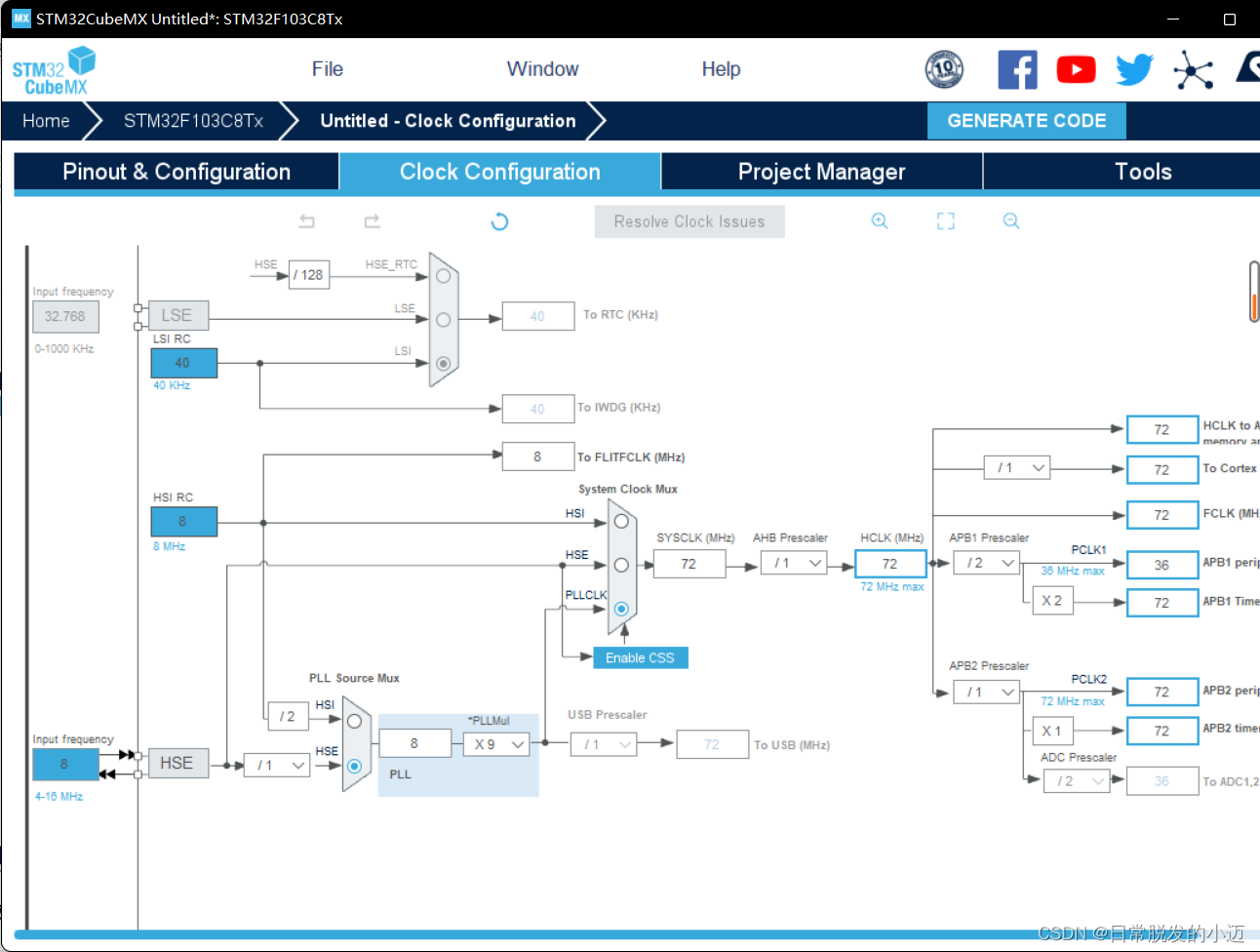Click the APB1 timer X 2 multiplier box
Screen dimensions: 1260x952
coord(1052,601)
